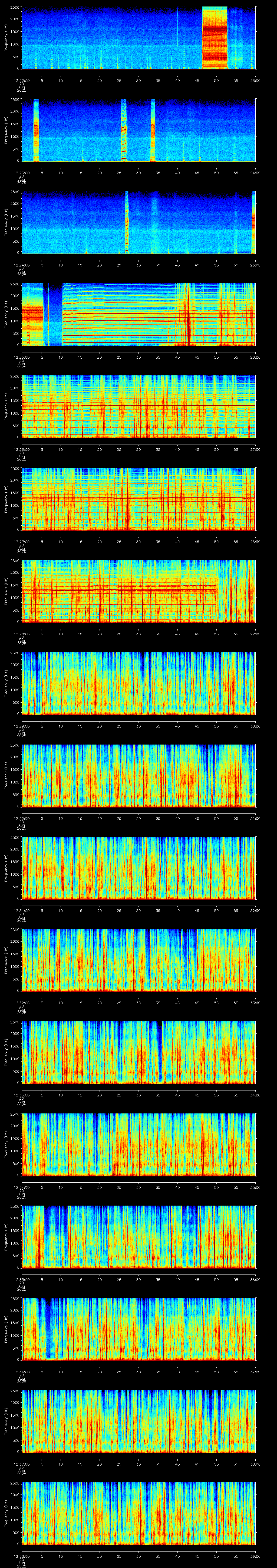Click the 12:29:00 time axis label
Screen dimensions: 277x1568
coord(21,726)
